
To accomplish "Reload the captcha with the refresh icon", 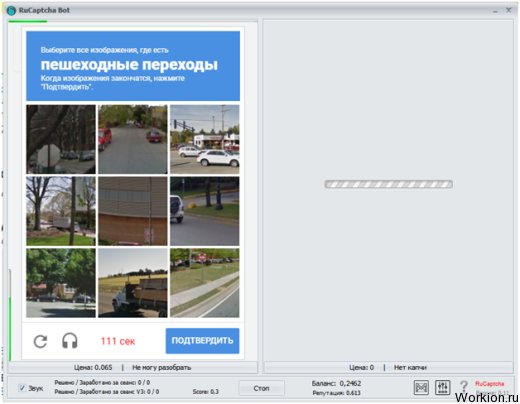I will coord(40,341).
